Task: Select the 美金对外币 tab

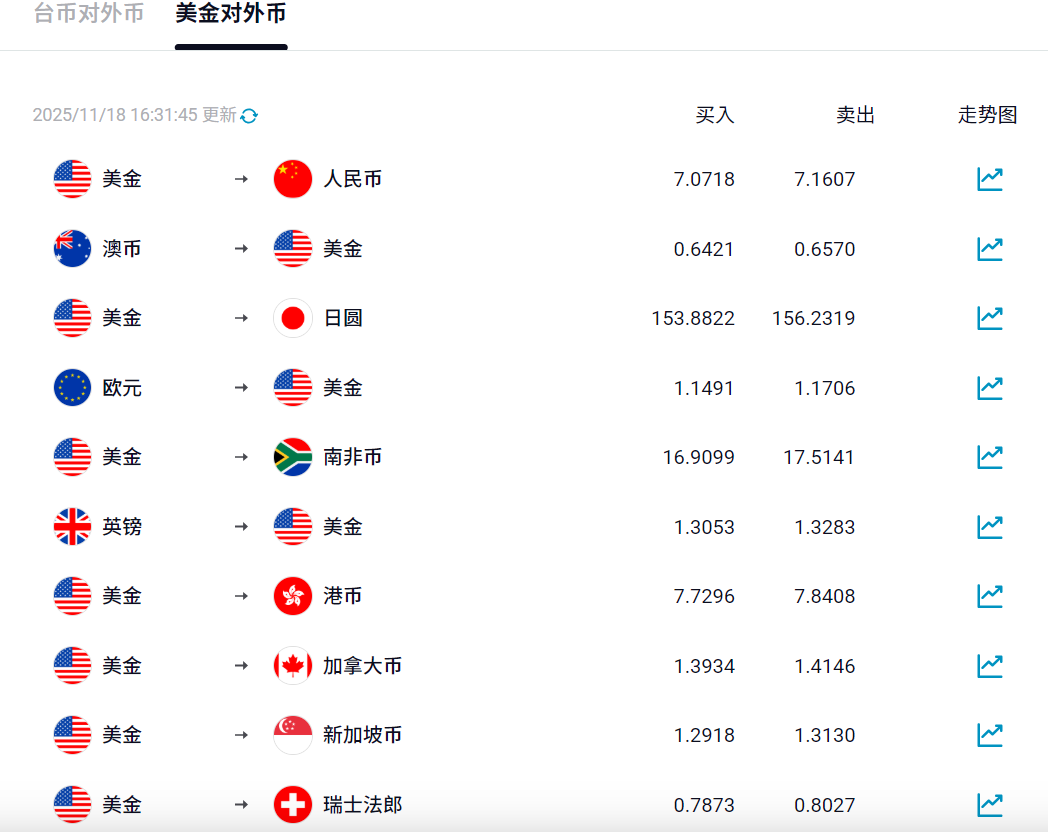Action: coord(231,15)
